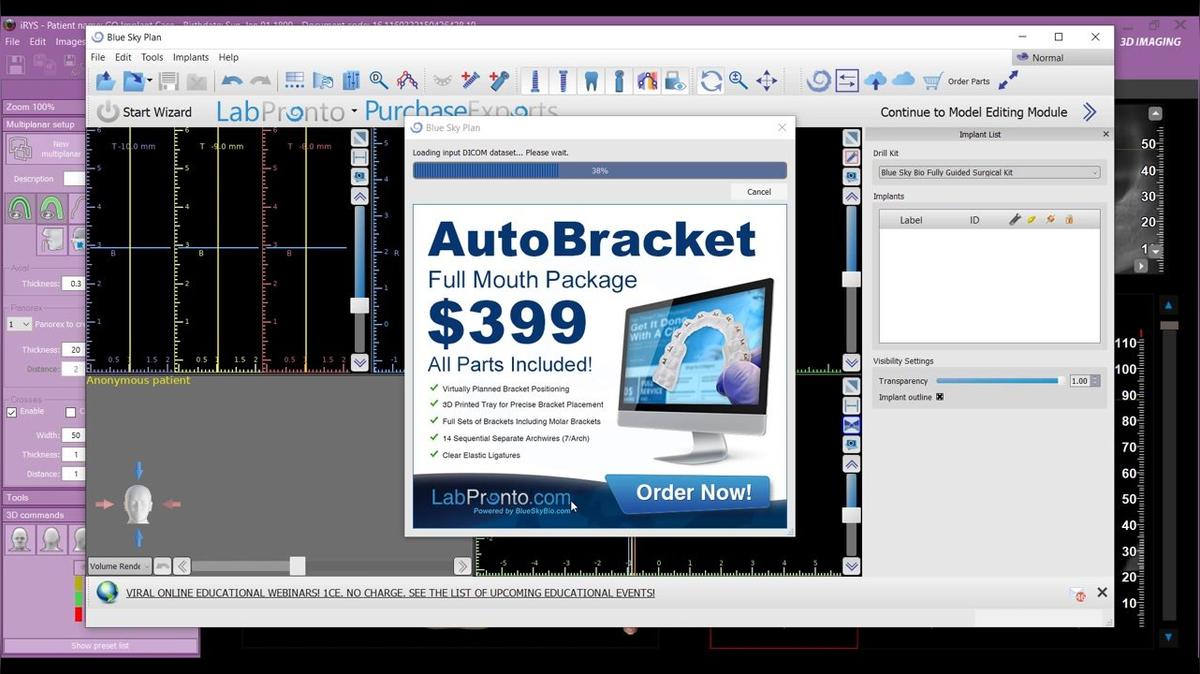Viewport: 1200px width, 674px height.
Task: Open the Edit menu in Blue Sky Plan
Action: tap(123, 57)
